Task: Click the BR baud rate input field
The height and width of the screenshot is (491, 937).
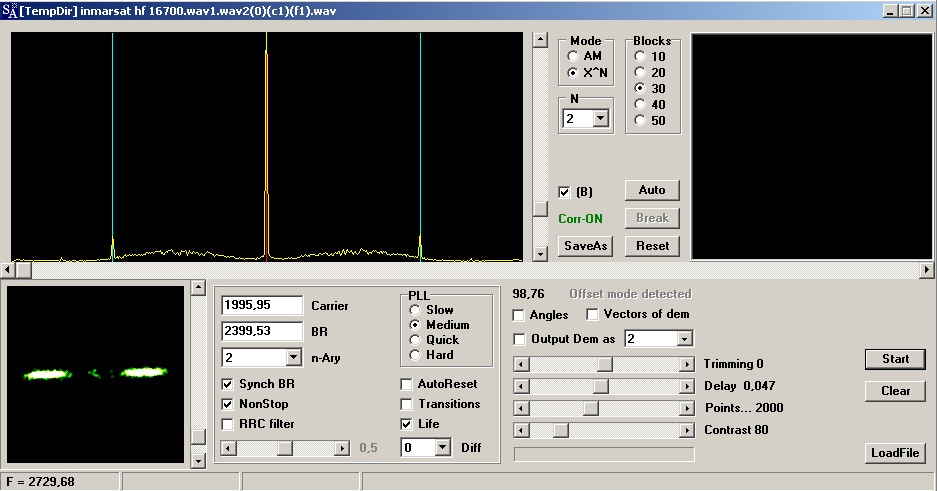Action: click(x=262, y=331)
